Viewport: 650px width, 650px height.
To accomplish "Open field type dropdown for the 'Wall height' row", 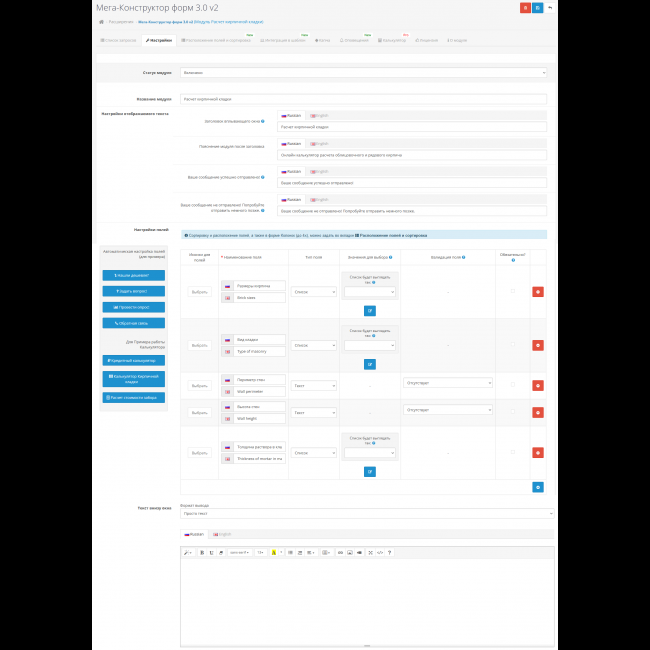I will [x=313, y=412].
